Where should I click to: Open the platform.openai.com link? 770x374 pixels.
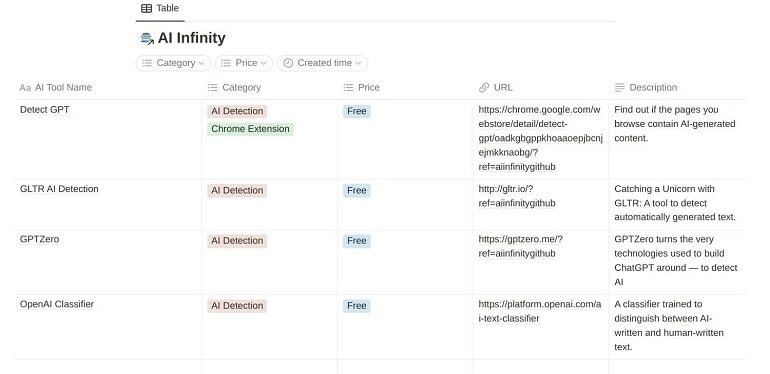click(540, 311)
